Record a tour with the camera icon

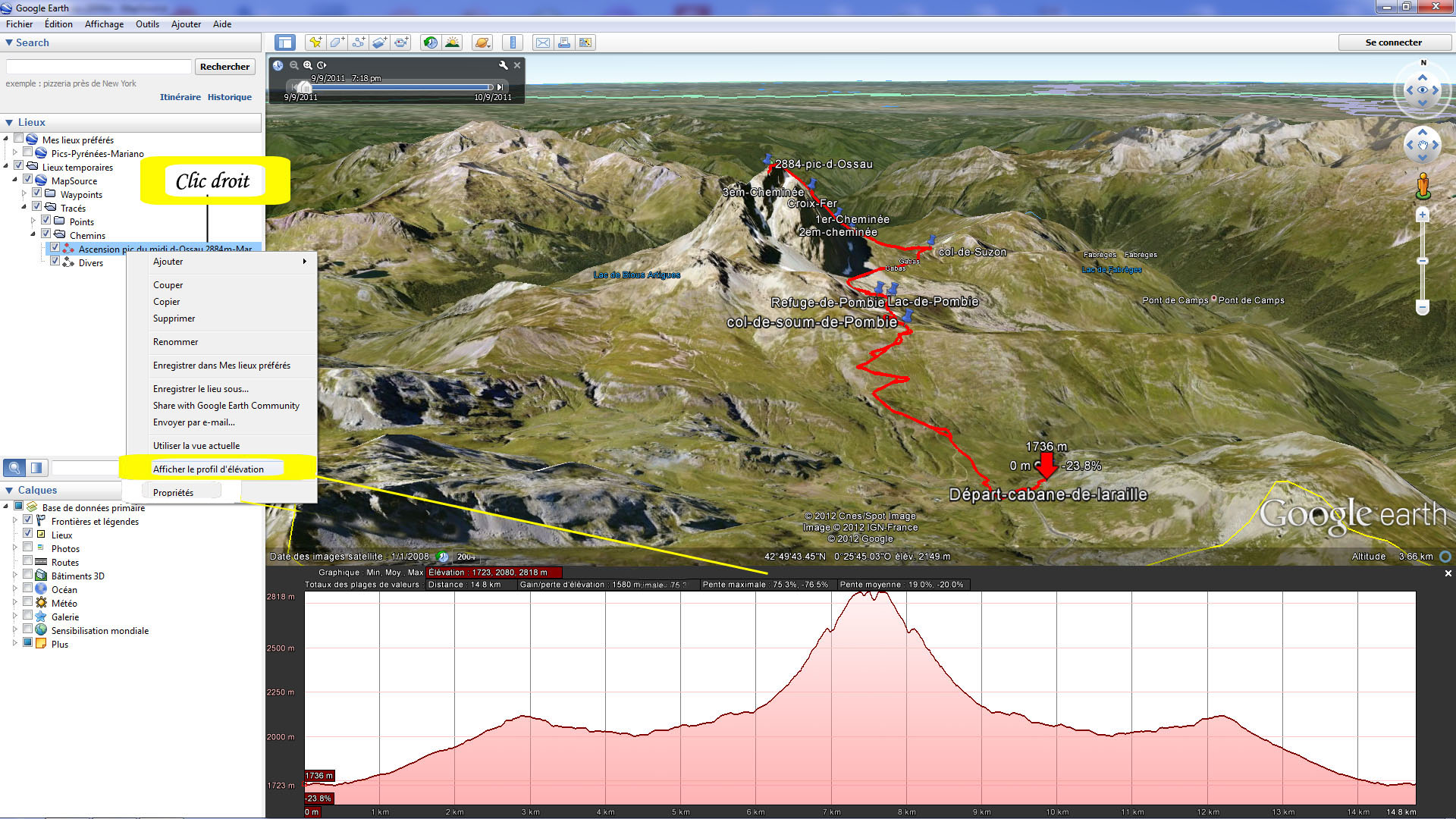401,42
